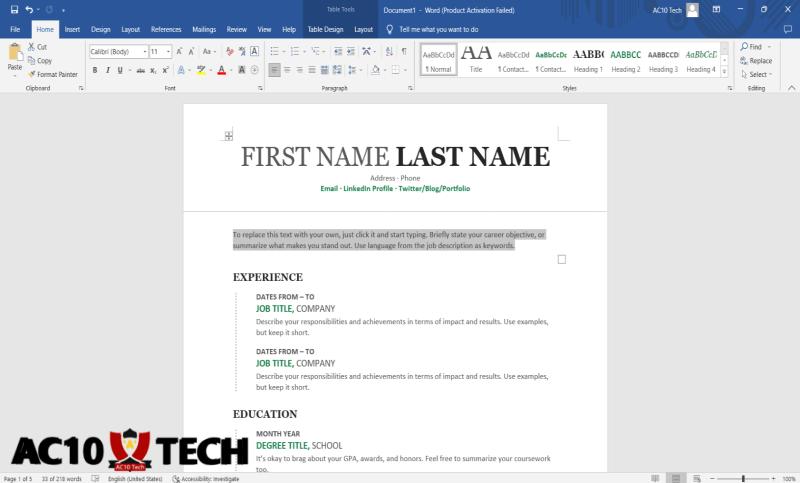800x483 pixels.
Task: Click the Save icon in the quick access toolbar
Action: click(x=14, y=9)
